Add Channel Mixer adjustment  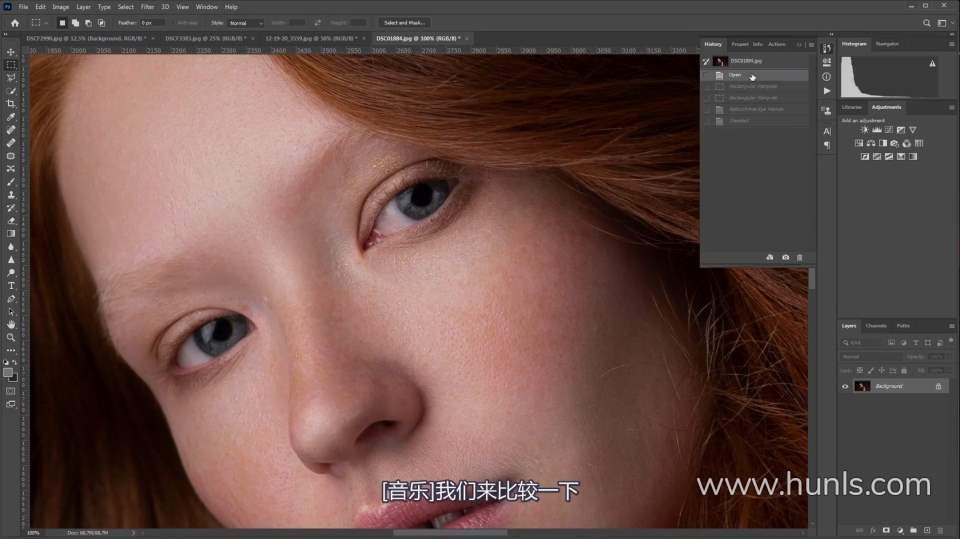(x=907, y=143)
